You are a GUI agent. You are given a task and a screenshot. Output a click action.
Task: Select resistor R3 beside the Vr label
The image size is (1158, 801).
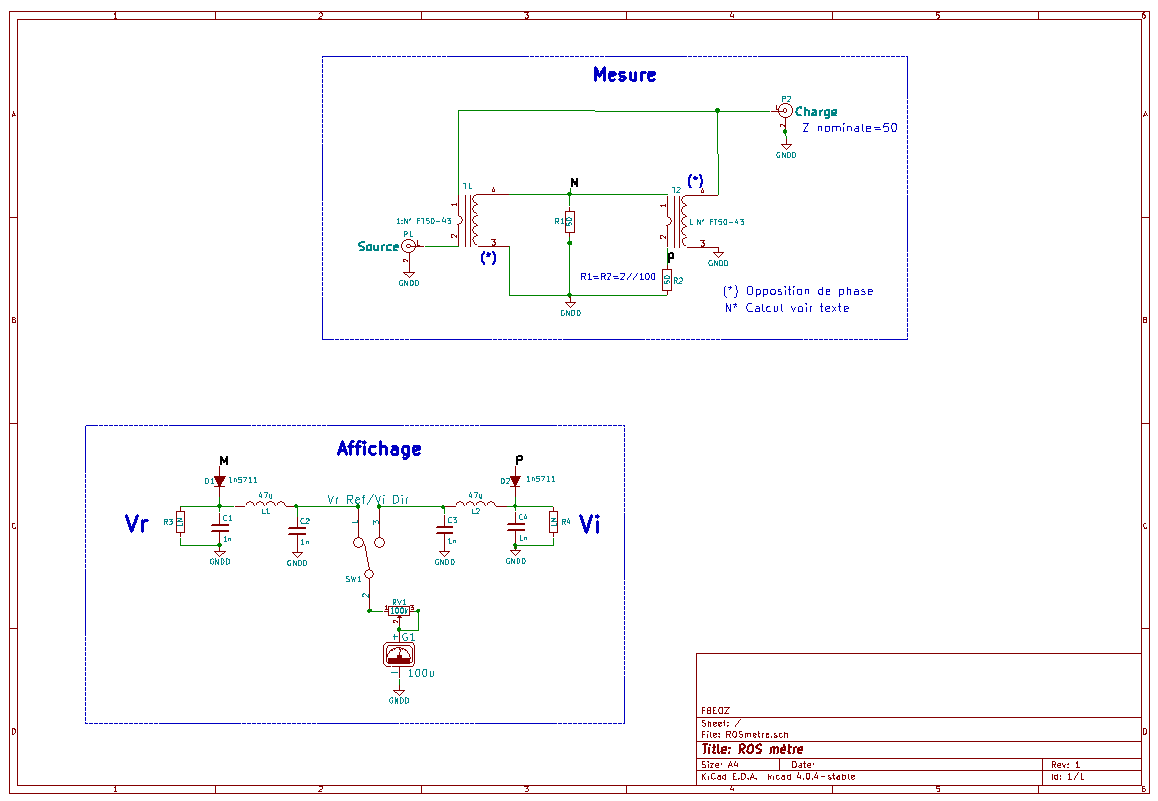click(181, 520)
